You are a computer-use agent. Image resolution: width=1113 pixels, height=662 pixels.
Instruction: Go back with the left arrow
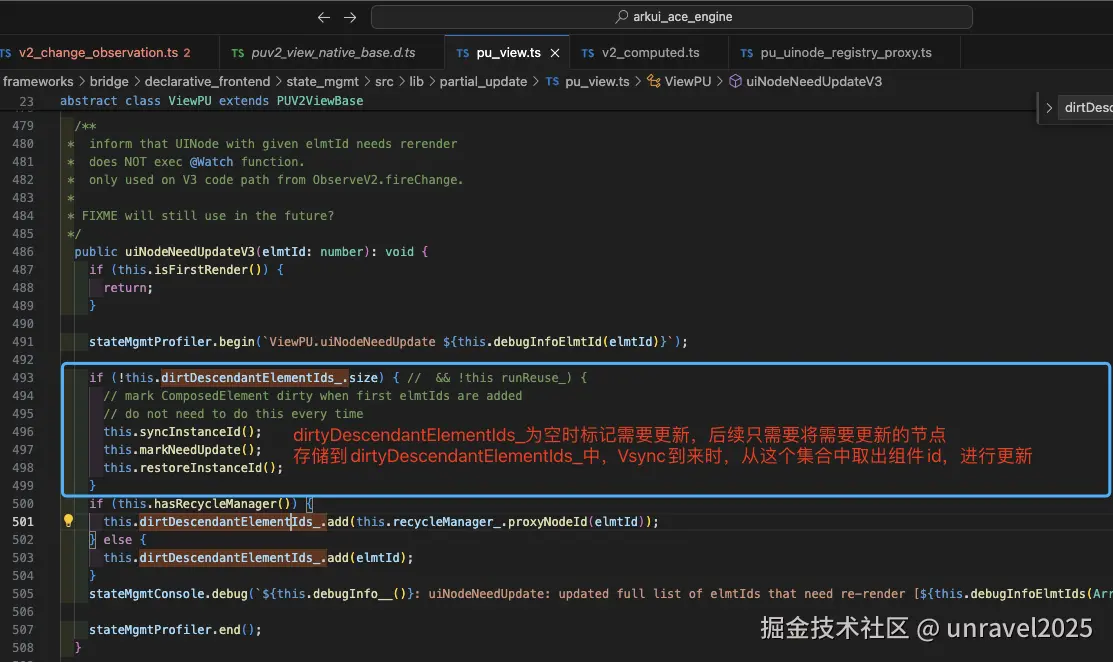(x=324, y=17)
